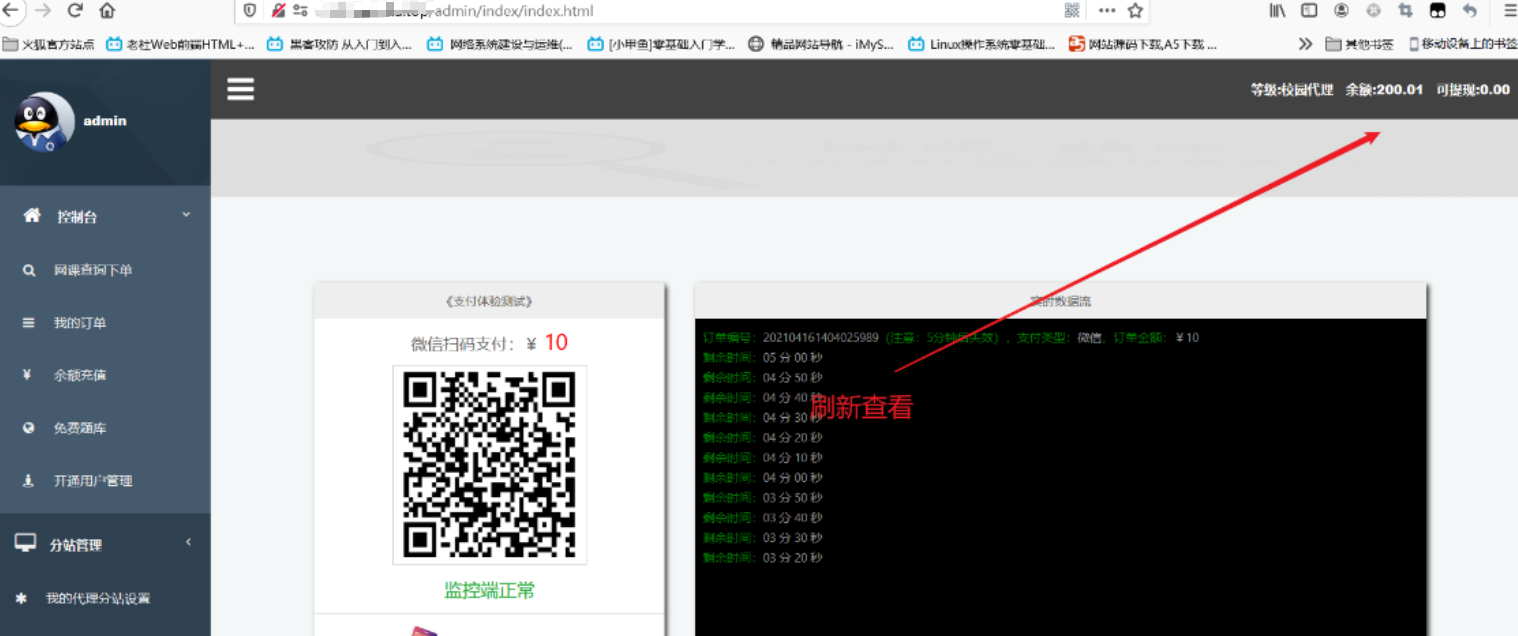The image size is (1518, 636).
Task: Click the user icon beside 开通用户管理
Action: click(28, 481)
